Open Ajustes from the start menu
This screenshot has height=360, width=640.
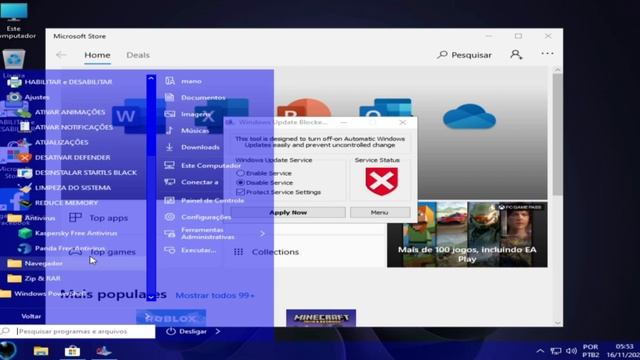[29, 97]
